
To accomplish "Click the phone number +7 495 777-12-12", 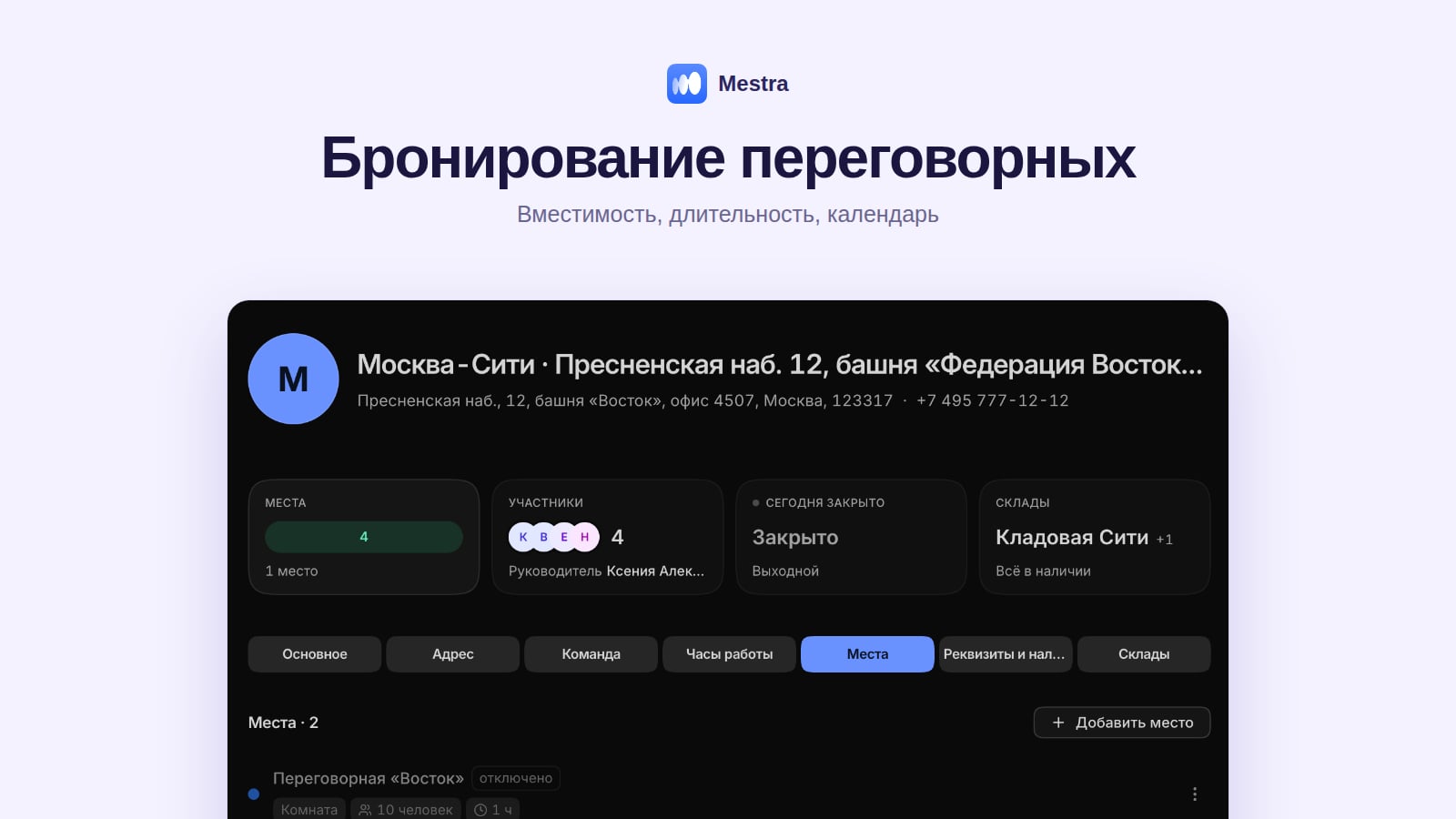I will [x=993, y=400].
